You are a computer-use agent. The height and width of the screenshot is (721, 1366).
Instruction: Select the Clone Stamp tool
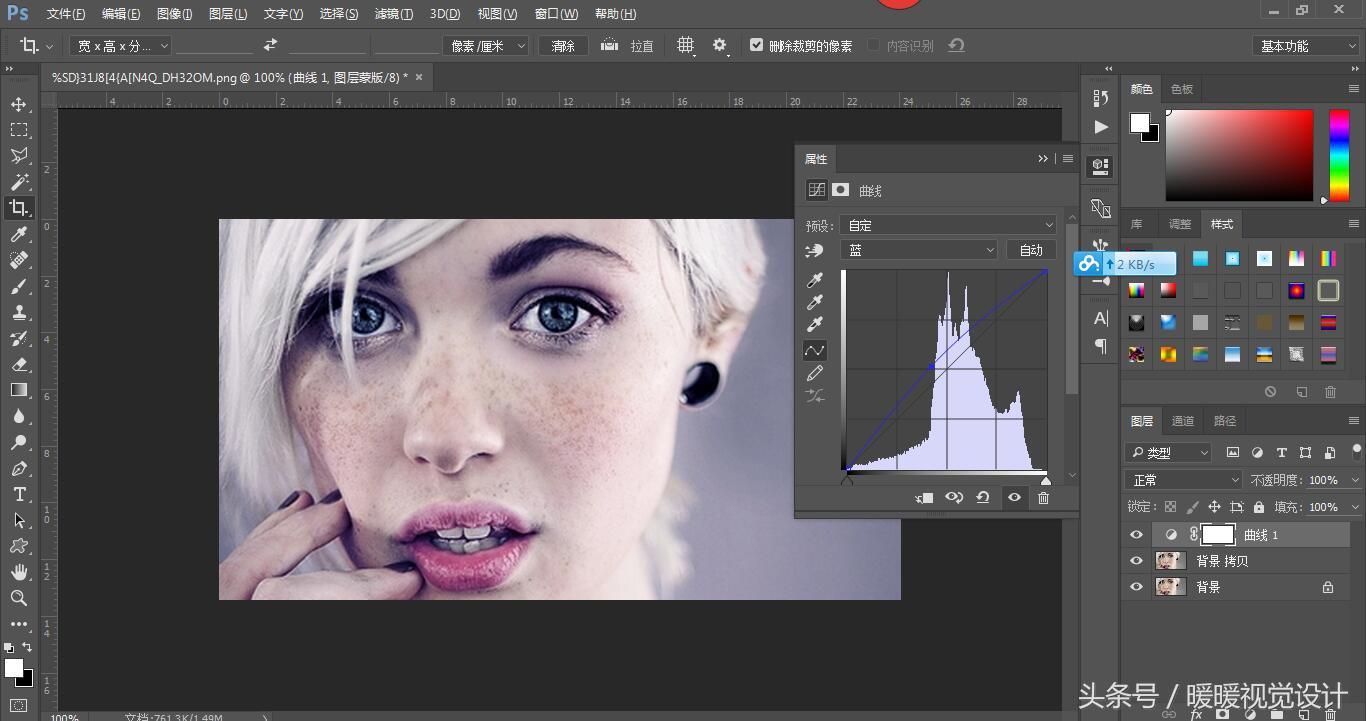[19, 312]
